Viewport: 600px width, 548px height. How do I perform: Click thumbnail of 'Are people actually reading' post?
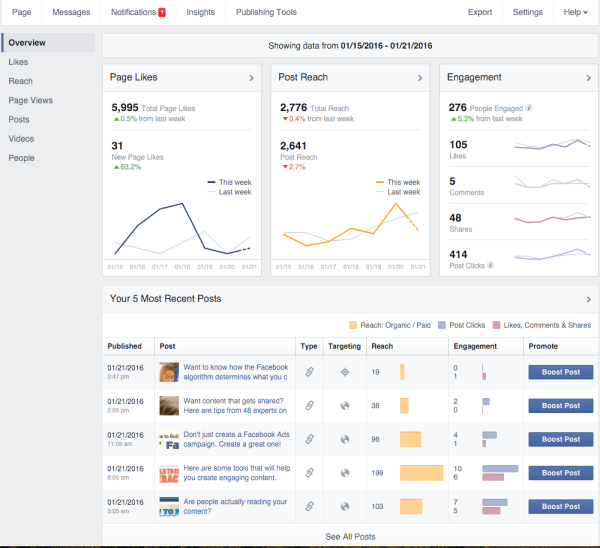click(x=169, y=506)
